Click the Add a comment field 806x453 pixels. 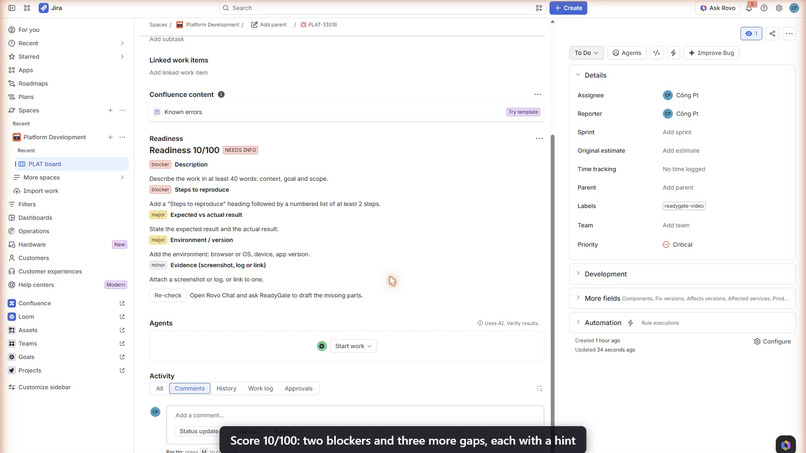tap(355, 415)
